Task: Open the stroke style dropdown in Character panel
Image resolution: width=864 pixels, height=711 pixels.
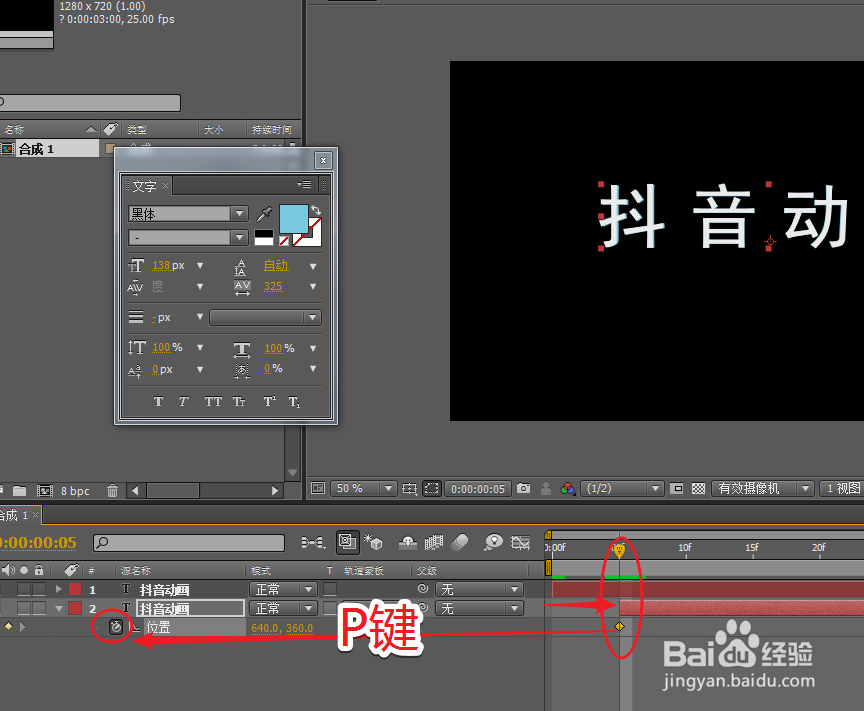Action: pyautogui.click(x=264, y=317)
